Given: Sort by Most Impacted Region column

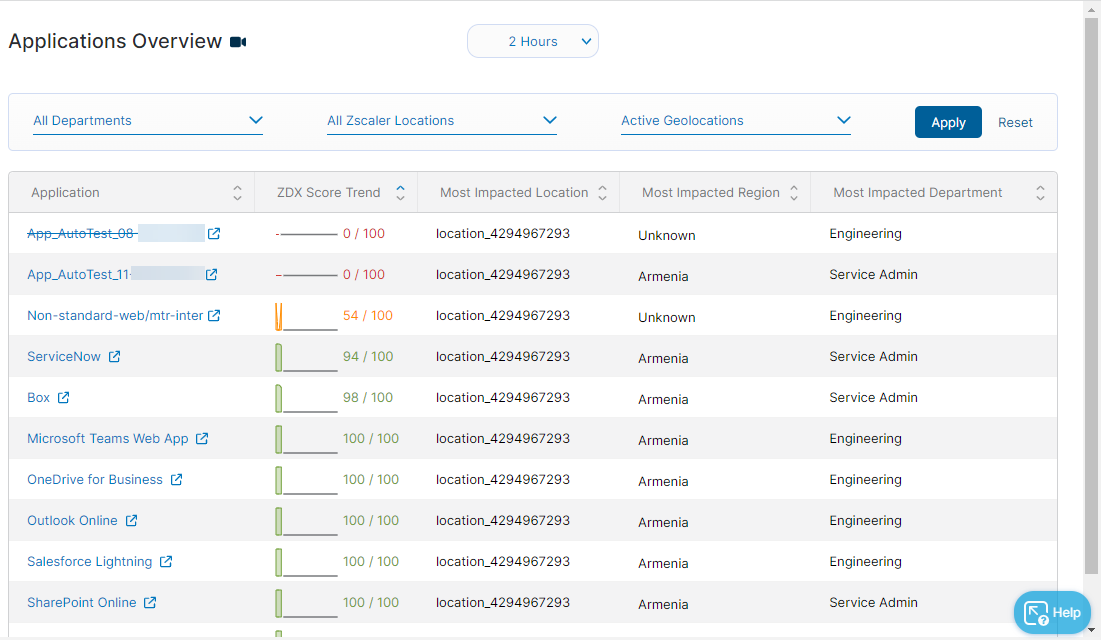Looking at the screenshot, I should 794,193.
